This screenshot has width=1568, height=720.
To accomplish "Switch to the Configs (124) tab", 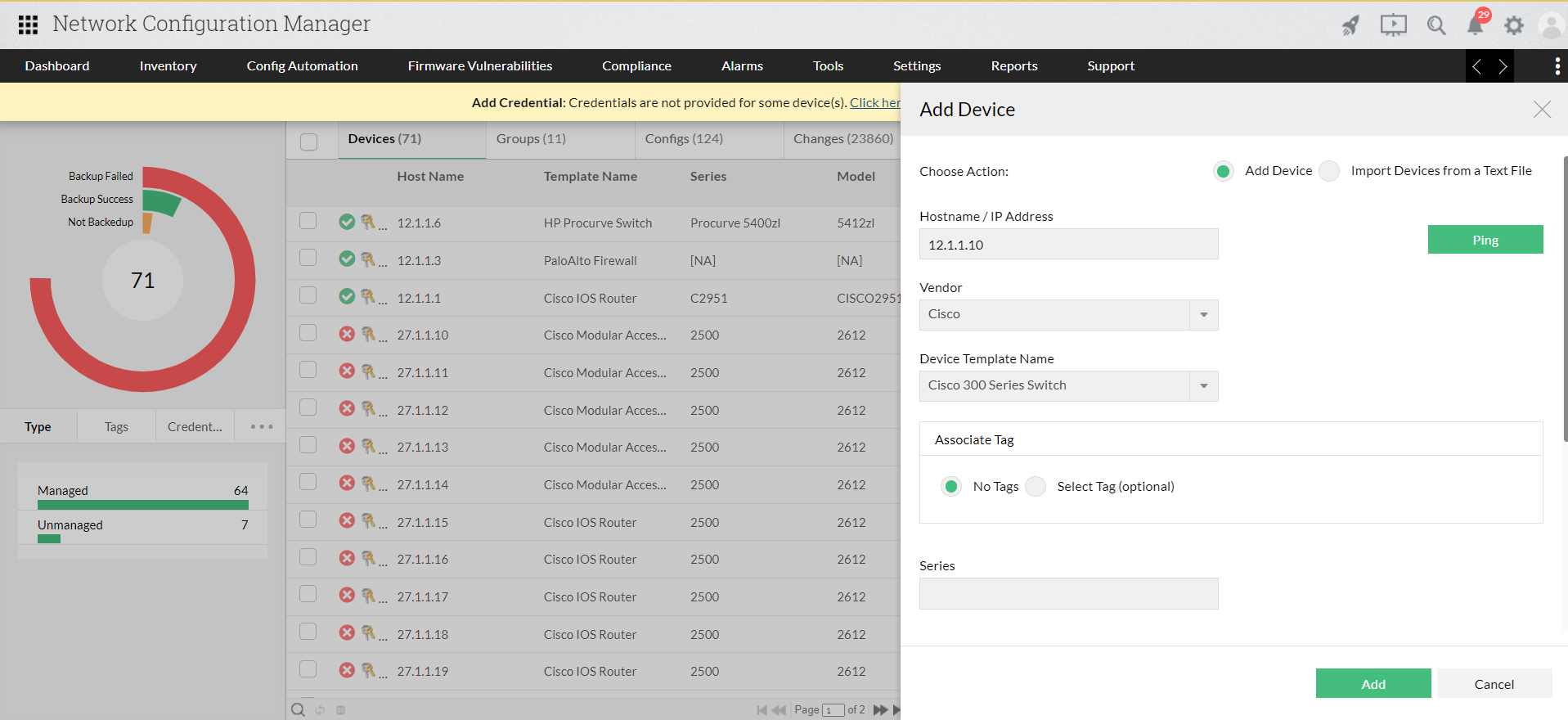I will (709, 139).
